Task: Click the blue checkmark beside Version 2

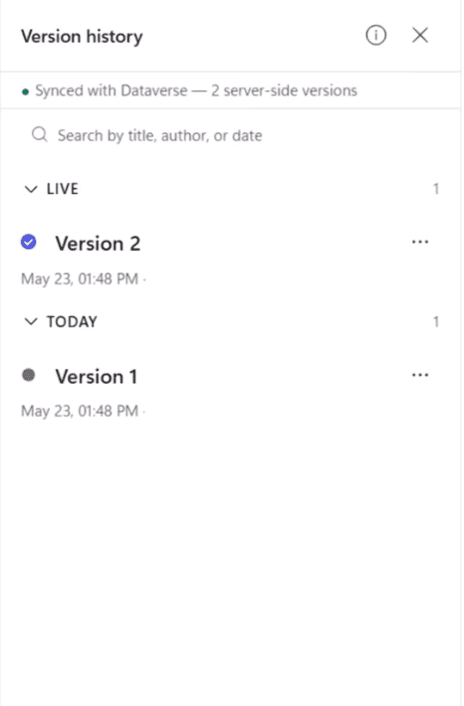Action: 29,242
